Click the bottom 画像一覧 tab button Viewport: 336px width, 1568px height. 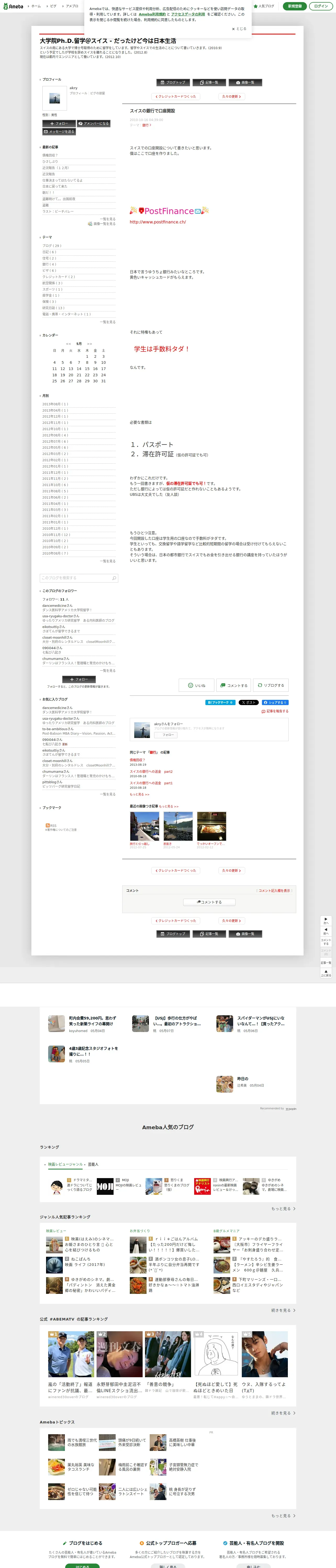point(245,934)
